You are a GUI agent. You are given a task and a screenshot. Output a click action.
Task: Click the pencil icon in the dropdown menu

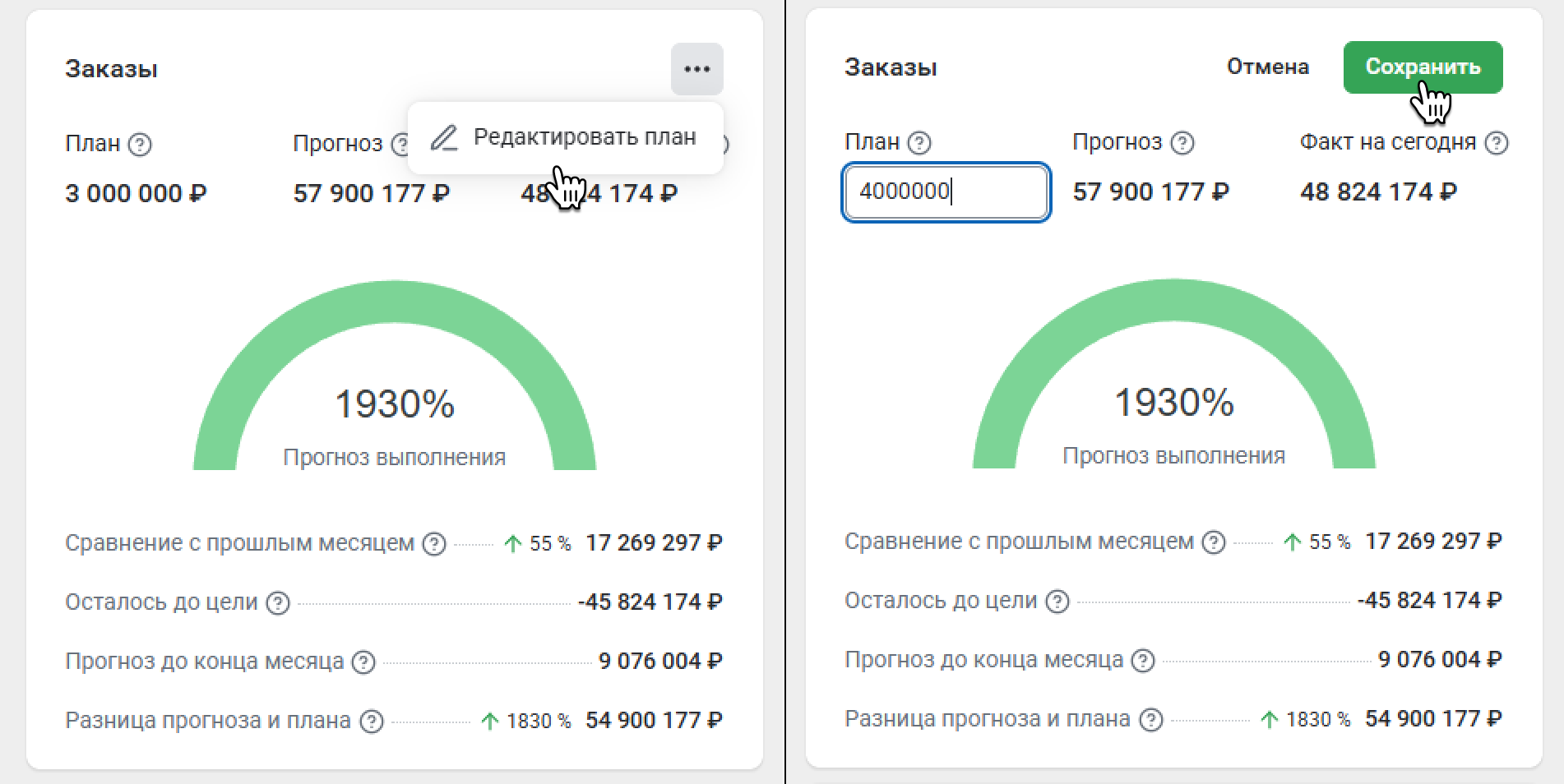[x=444, y=137]
